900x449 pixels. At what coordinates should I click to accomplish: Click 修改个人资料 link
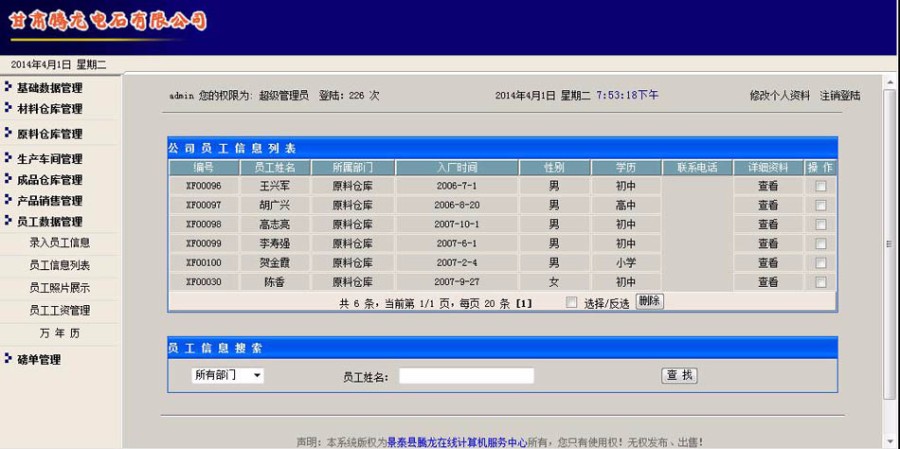pyautogui.click(x=779, y=96)
